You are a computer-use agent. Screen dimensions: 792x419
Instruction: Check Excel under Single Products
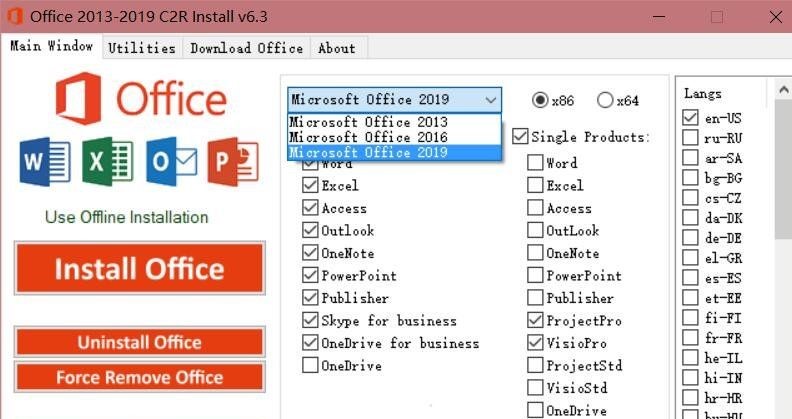[x=535, y=185]
